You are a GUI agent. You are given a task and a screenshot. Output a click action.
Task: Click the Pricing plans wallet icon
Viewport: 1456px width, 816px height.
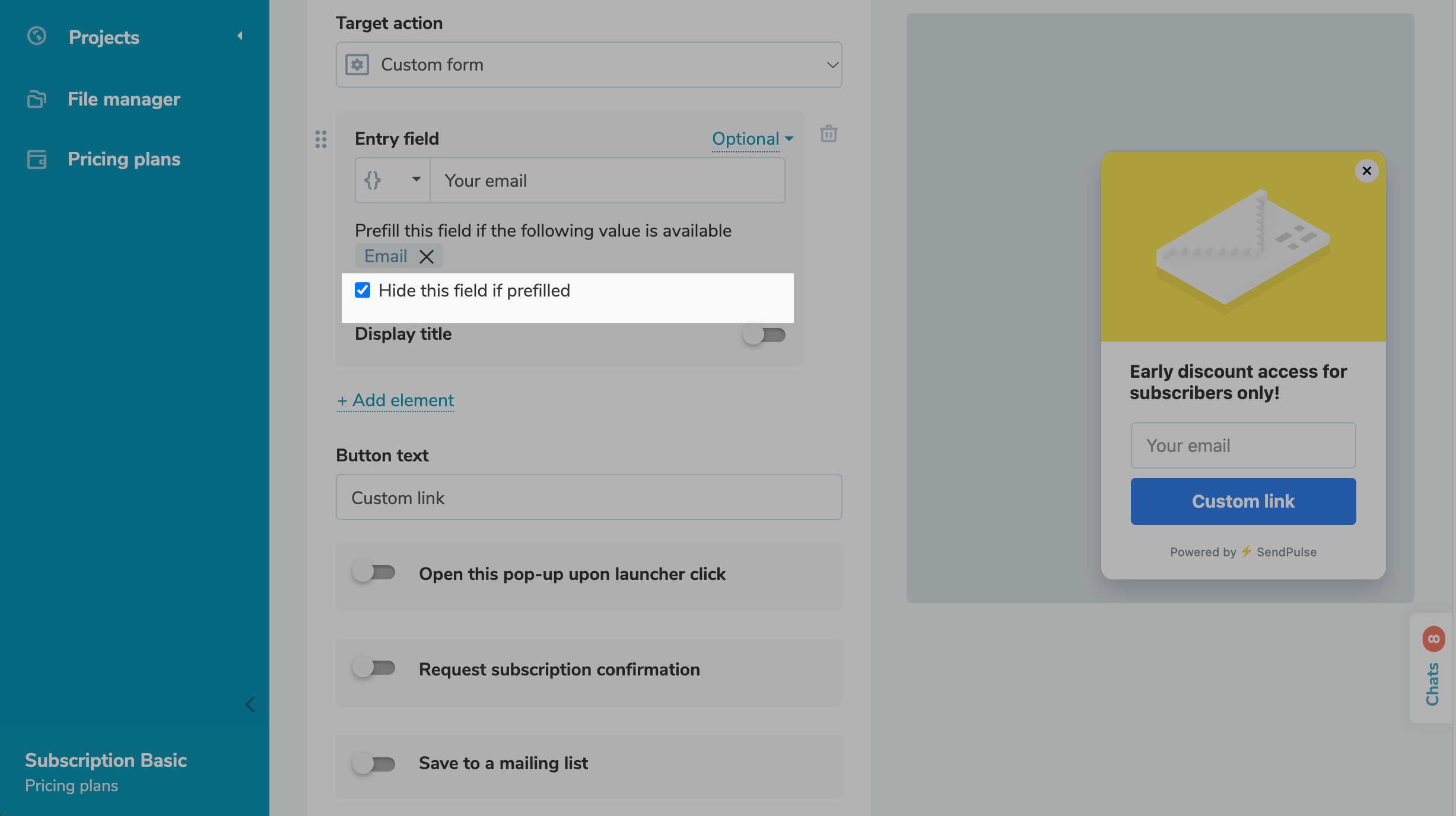(37, 159)
